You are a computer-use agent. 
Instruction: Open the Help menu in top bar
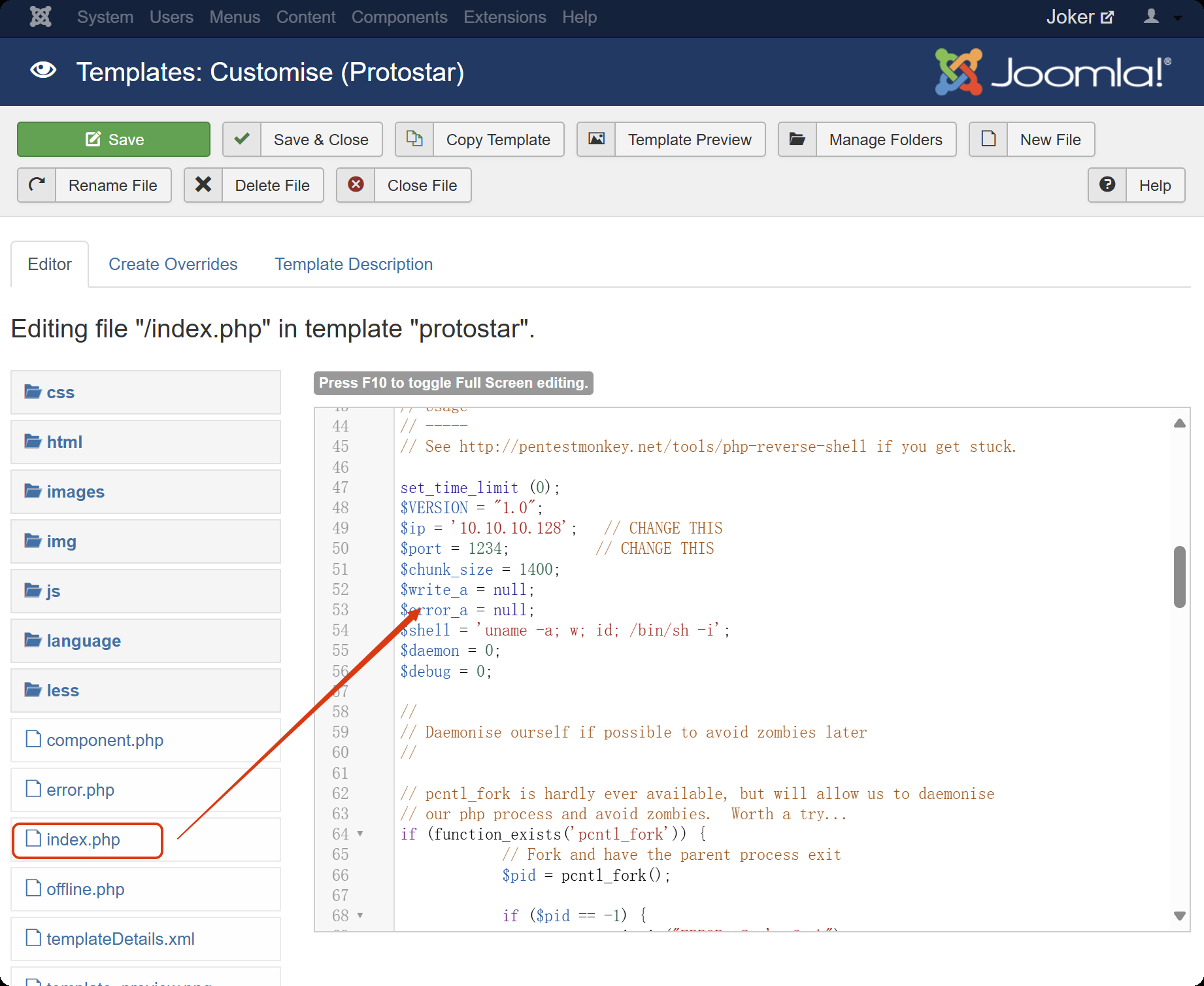(579, 17)
